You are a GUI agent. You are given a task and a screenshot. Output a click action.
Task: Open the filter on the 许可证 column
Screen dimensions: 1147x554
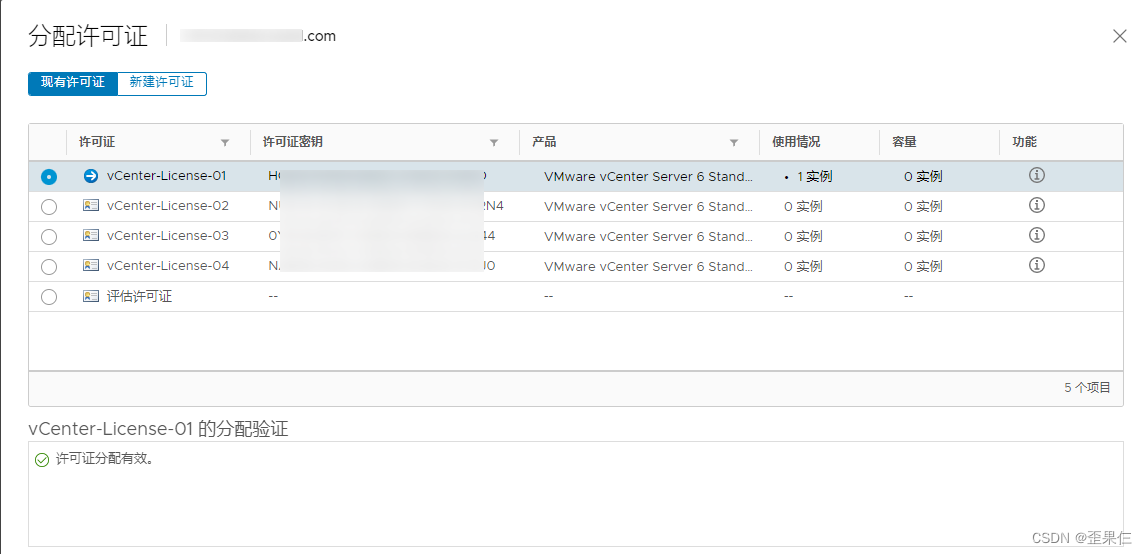pyautogui.click(x=225, y=143)
